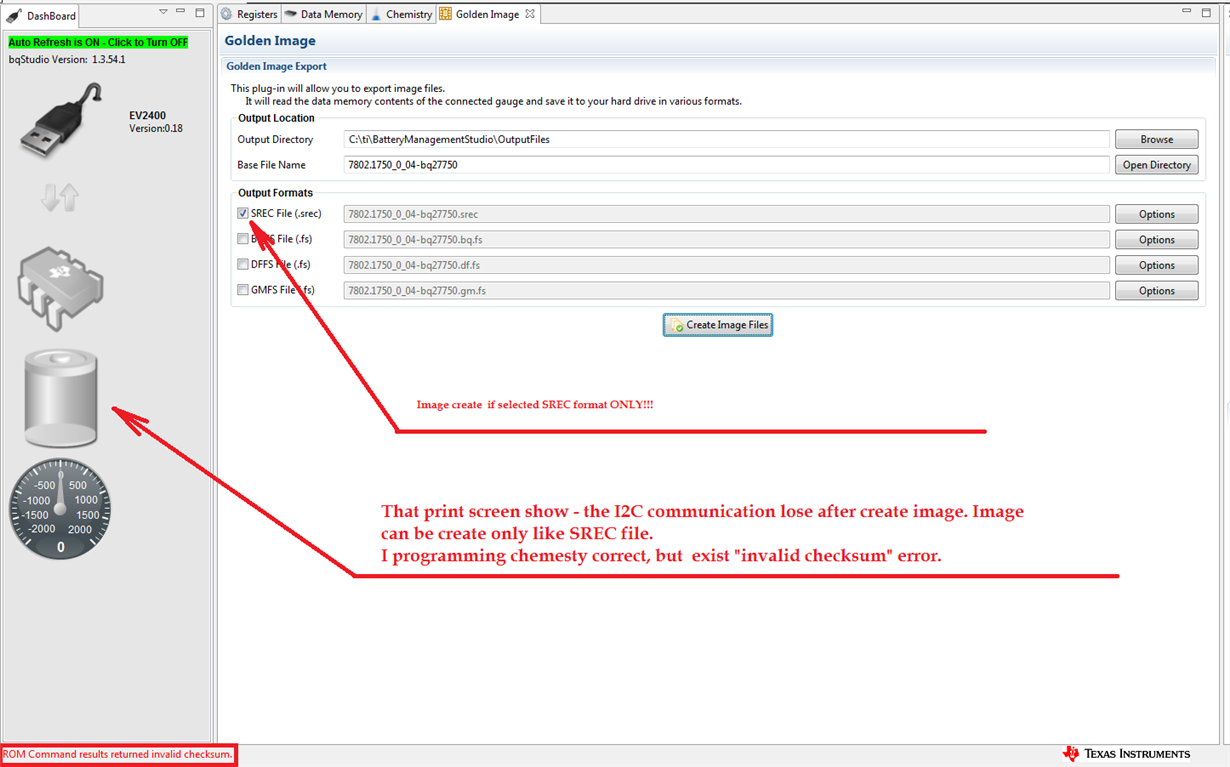Click the BQFS file name field
This screenshot has width=1230, height=767.
[727, 240]
